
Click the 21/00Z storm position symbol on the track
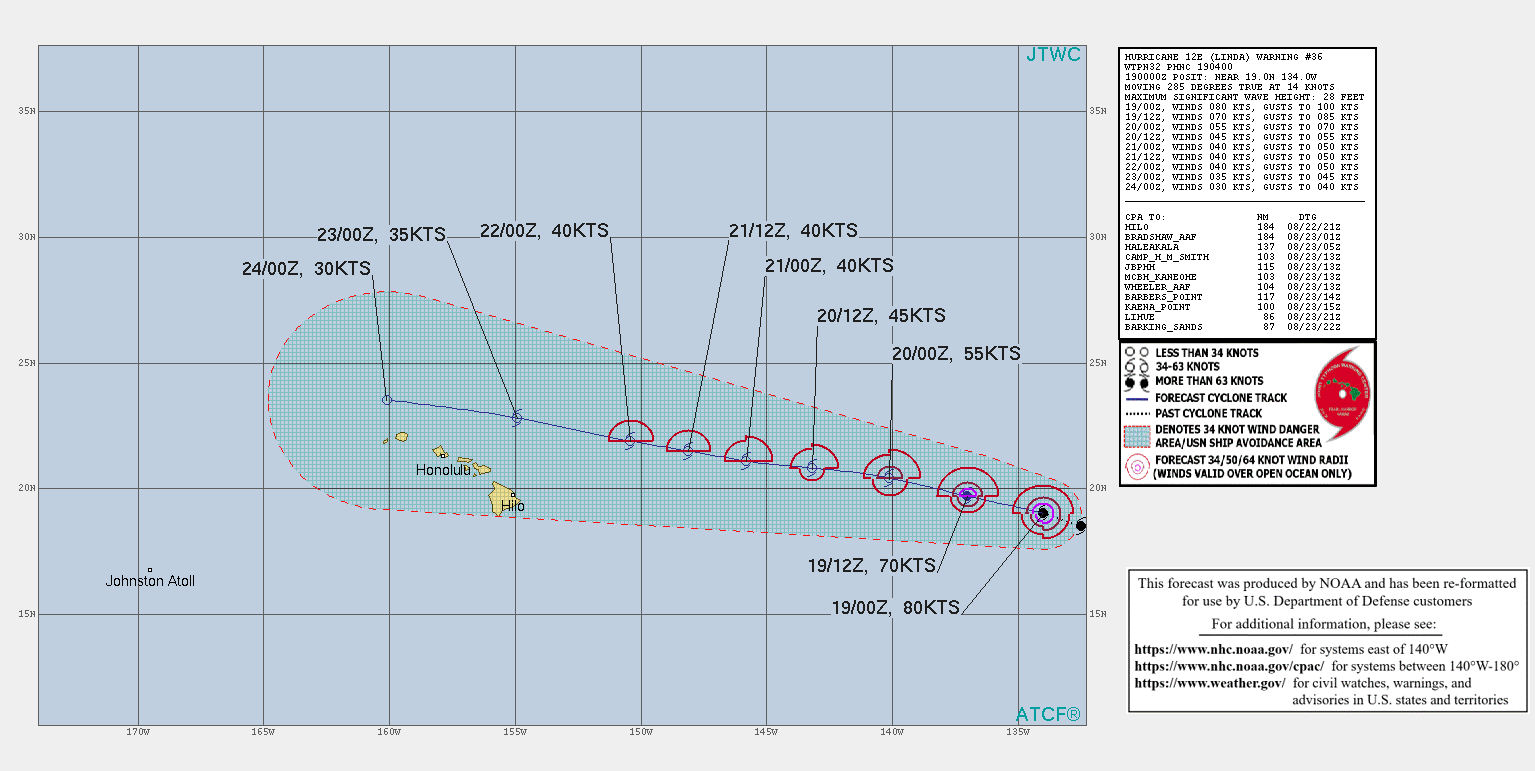pos(746,460)
